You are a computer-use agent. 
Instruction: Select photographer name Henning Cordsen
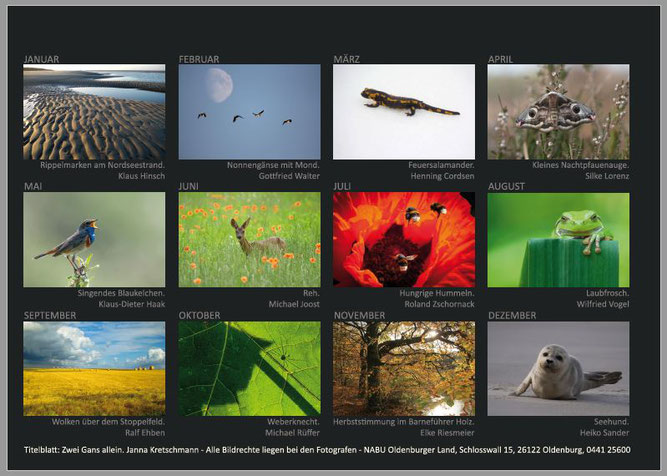442,176
